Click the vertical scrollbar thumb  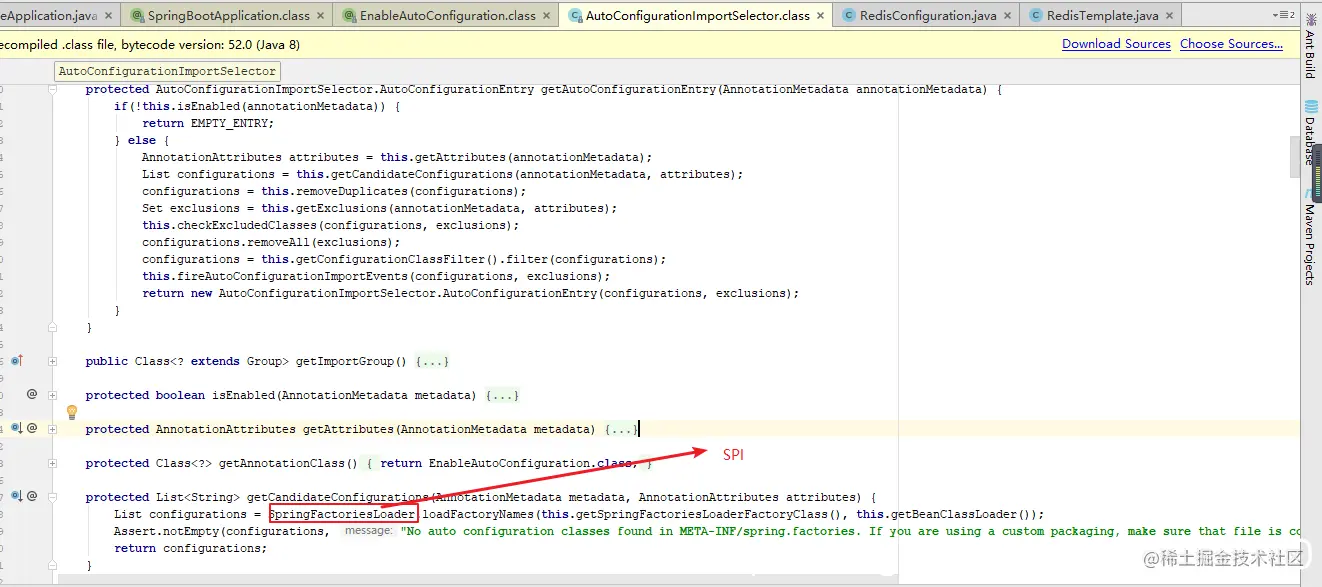pyautogui.click(x=1294, y=157)
